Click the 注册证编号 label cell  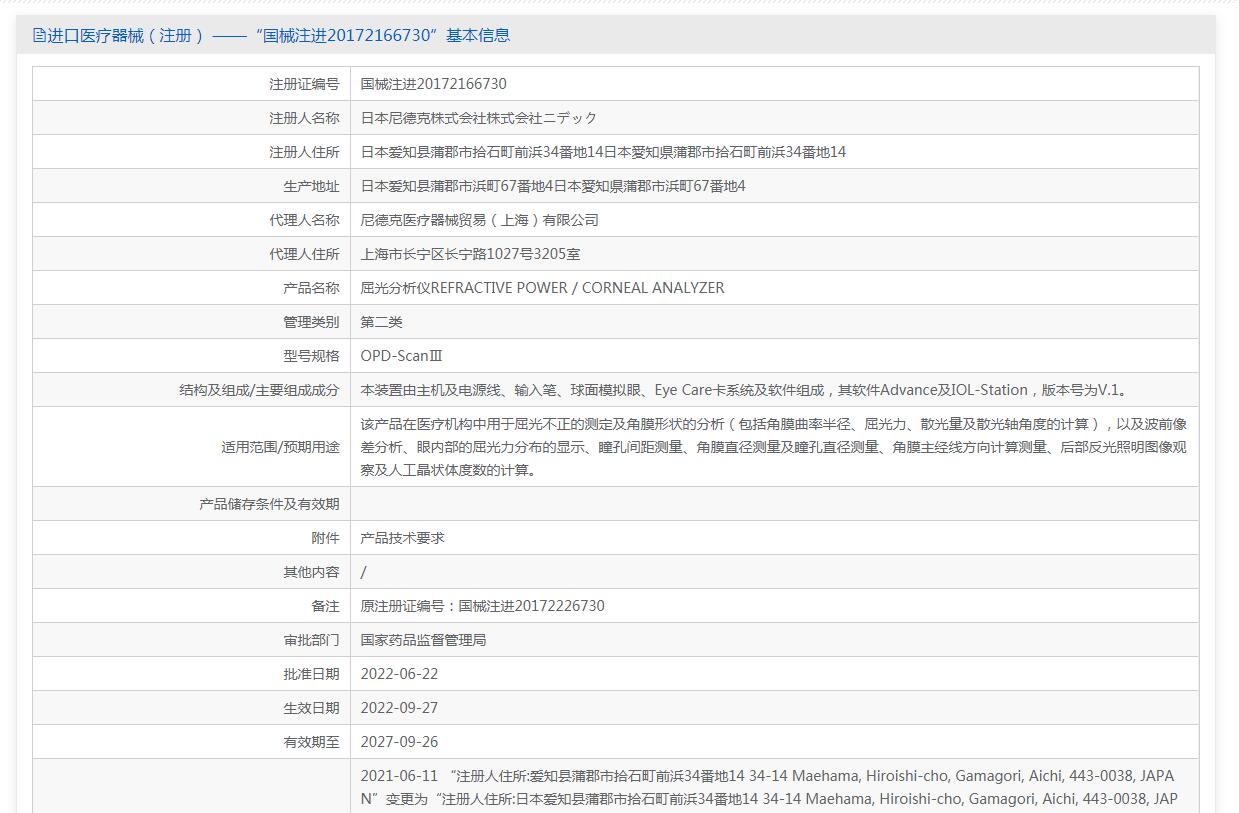304,84
